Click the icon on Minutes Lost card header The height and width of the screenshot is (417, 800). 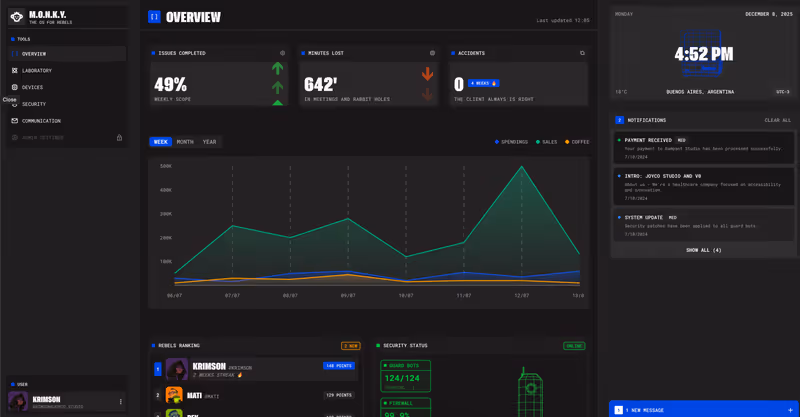click(x=432, y=53)
